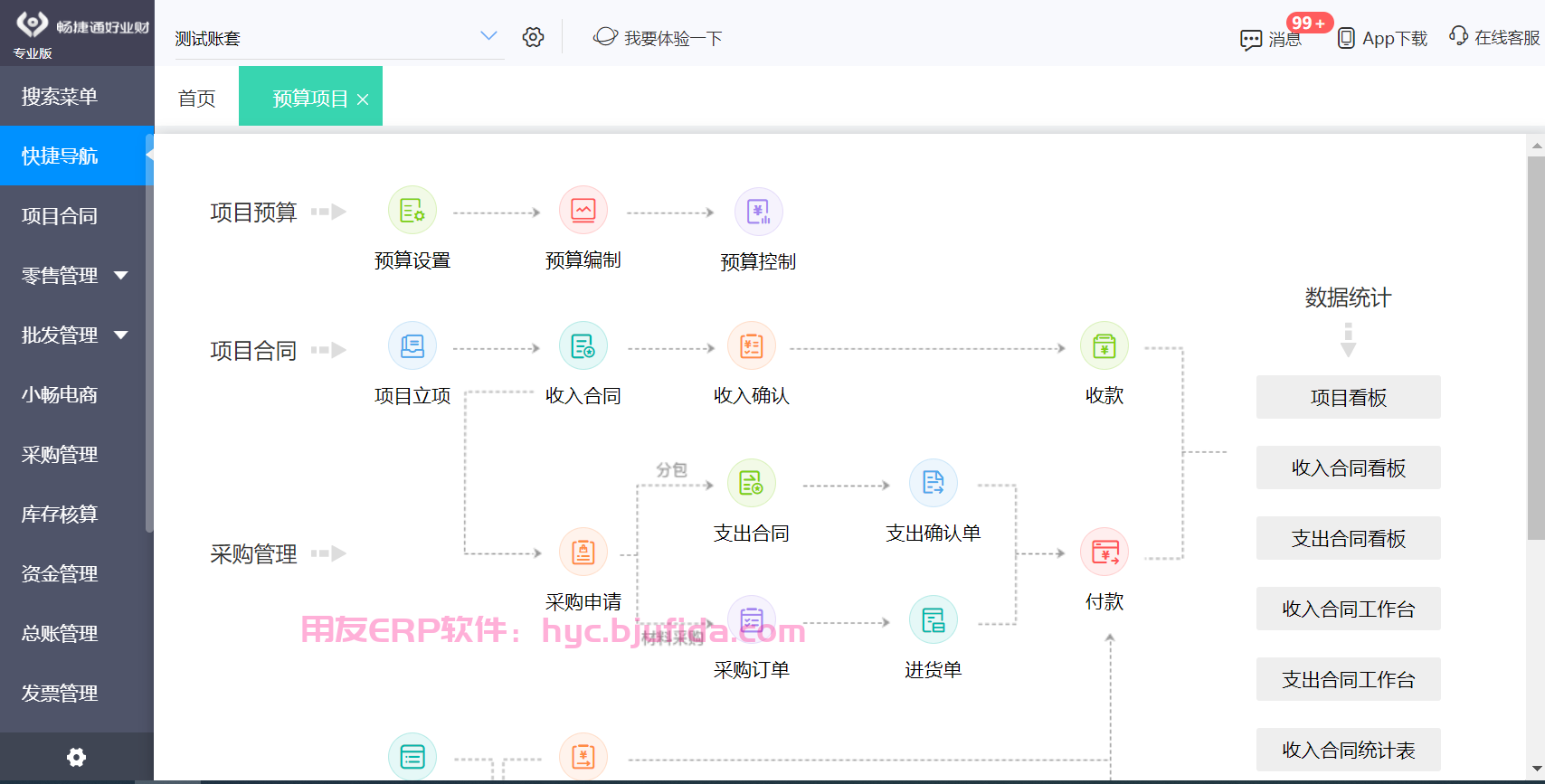
Task: Open the 采购订单 icon
Action: pos(752,619)
